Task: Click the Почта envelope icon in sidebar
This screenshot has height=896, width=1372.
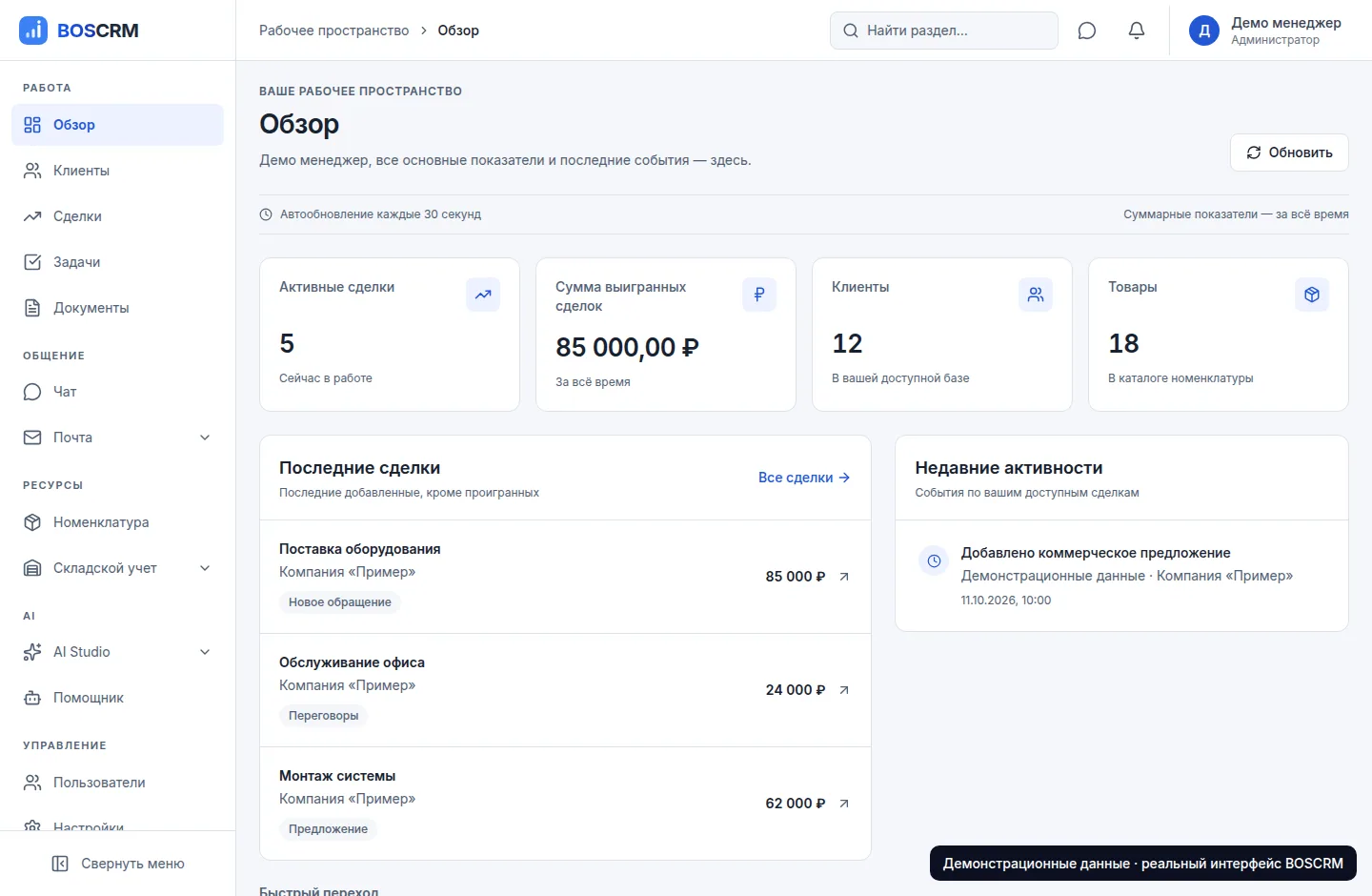Action: 32,438
